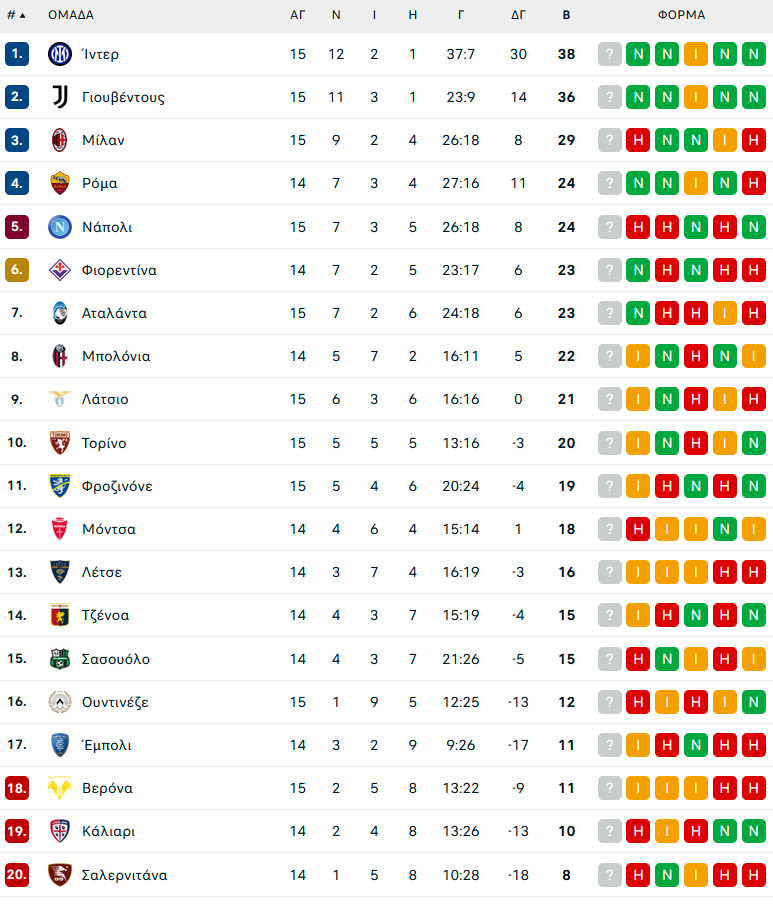
Task: Click the Roma wolf crest icon
Action: pos(59,184)
